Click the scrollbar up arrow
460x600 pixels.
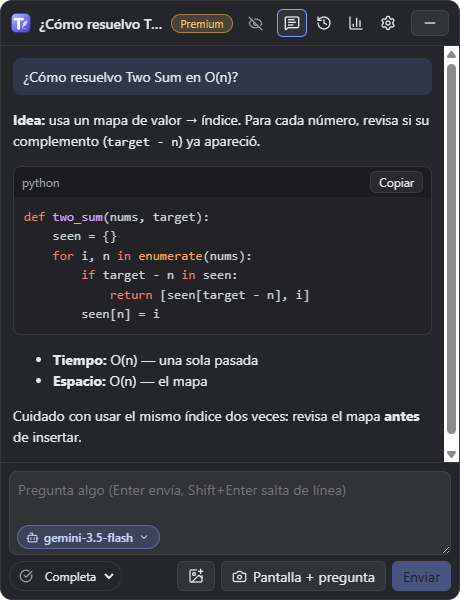point(451,55)
